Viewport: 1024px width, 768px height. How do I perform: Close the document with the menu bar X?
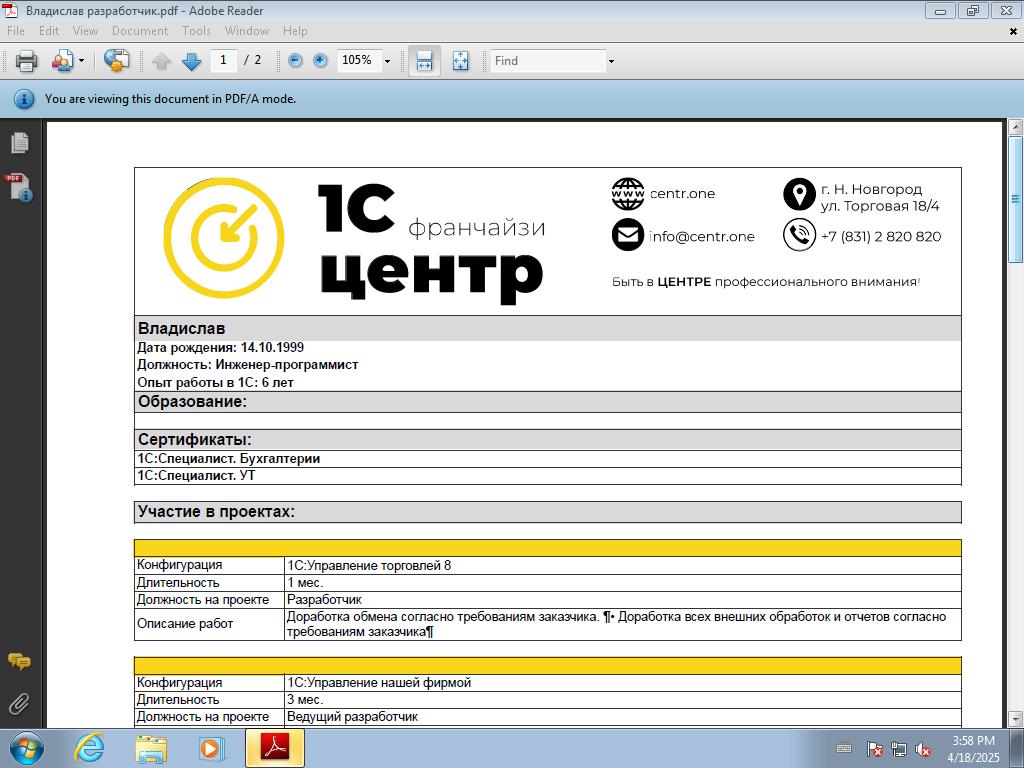[1014, 31]
